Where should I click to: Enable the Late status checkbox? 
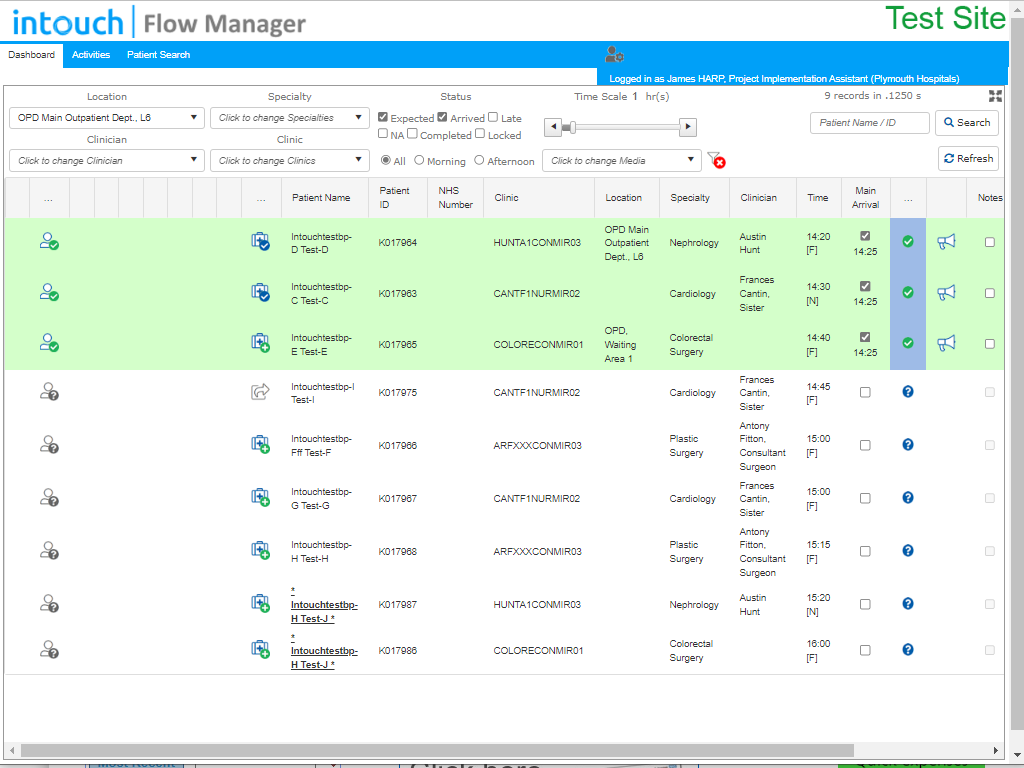tap(493, 117)
